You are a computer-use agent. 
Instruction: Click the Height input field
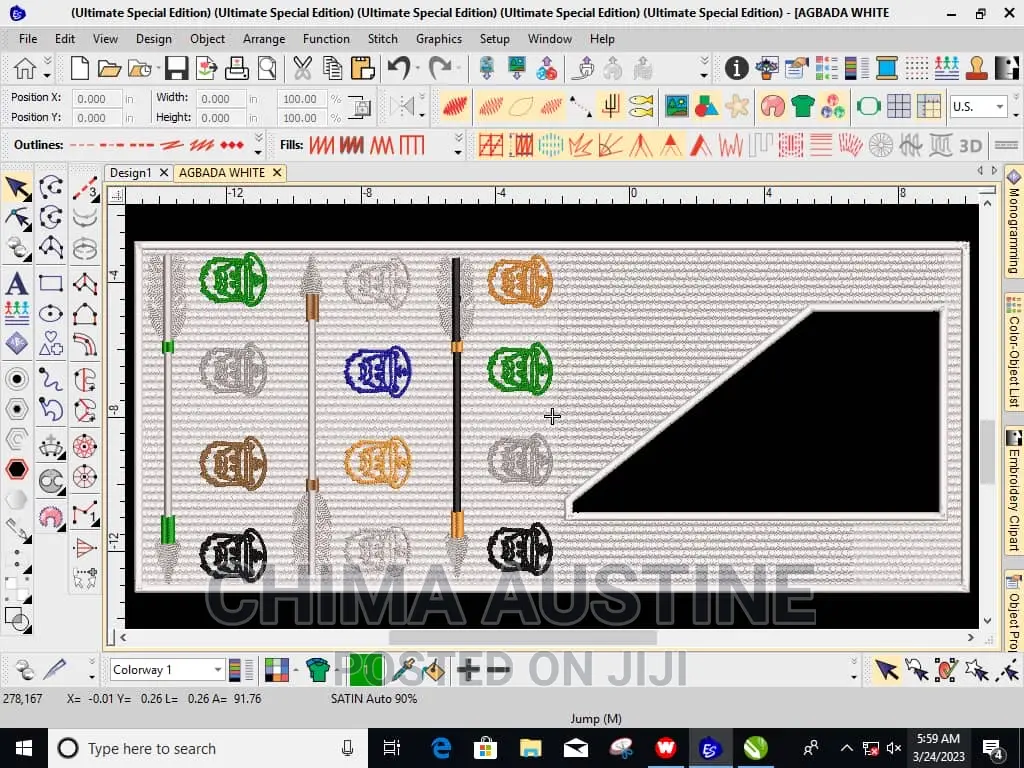point(221,118)
